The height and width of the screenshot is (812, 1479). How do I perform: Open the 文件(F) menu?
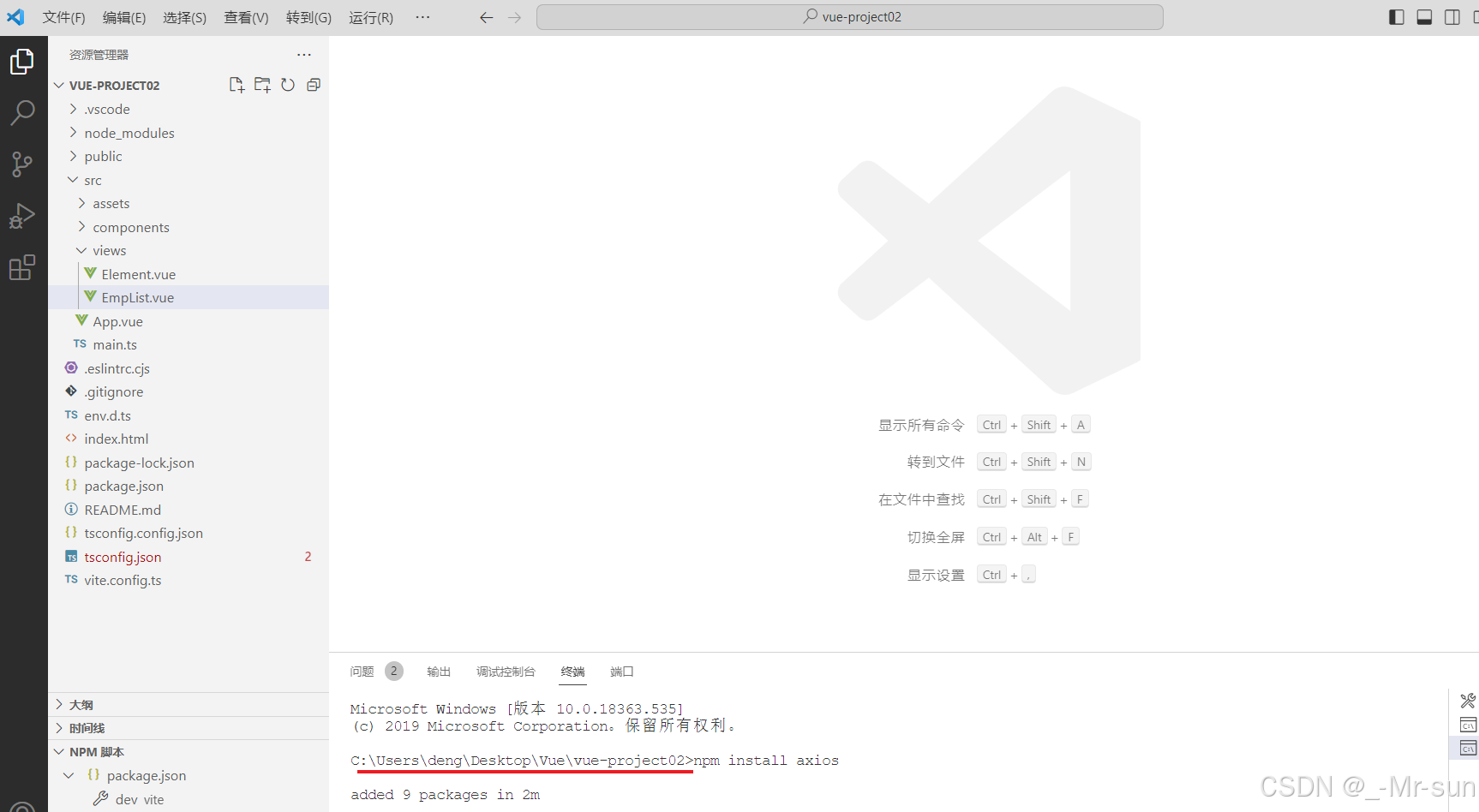coord(64,17)
